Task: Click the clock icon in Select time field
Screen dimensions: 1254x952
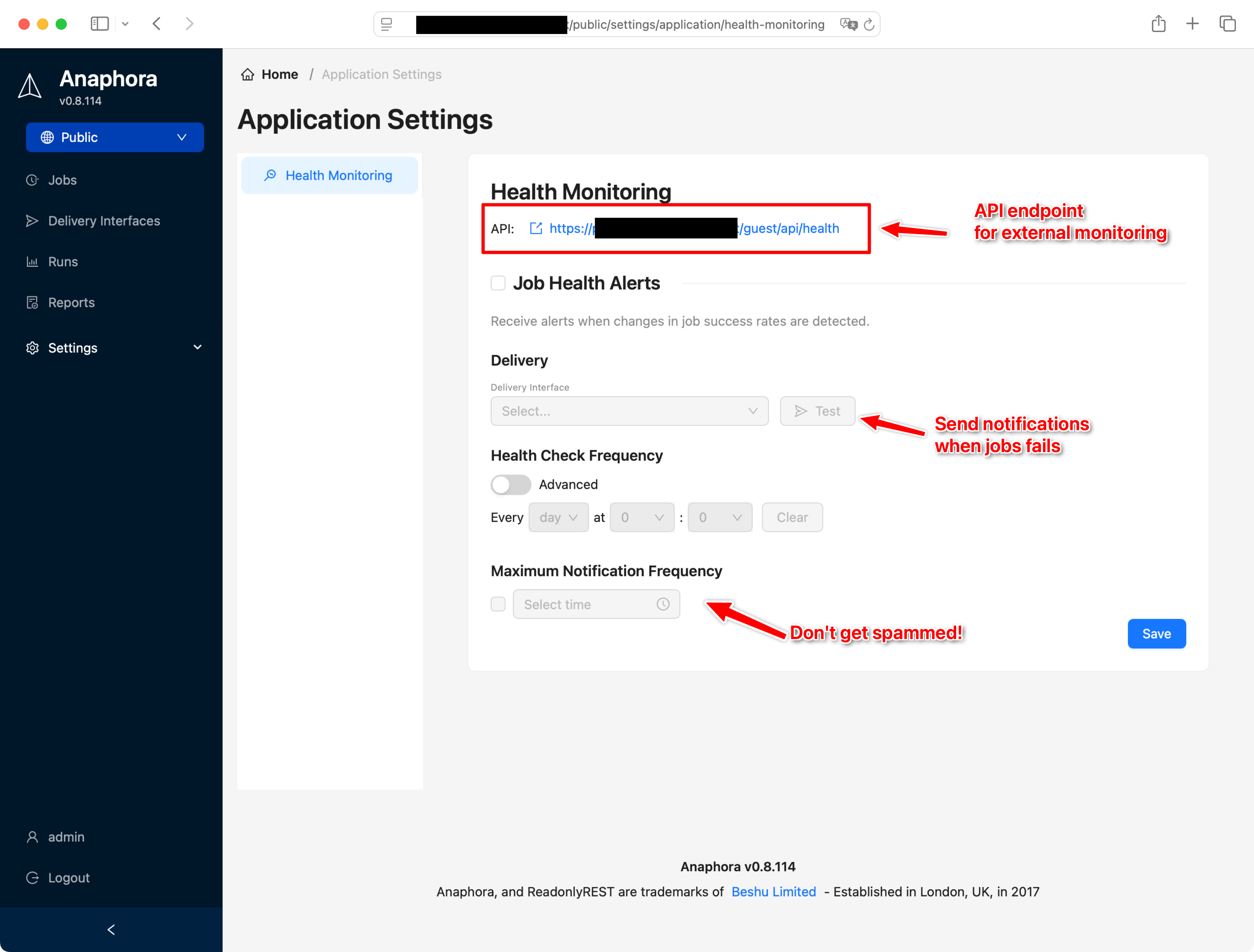Action: click(662, 604)
